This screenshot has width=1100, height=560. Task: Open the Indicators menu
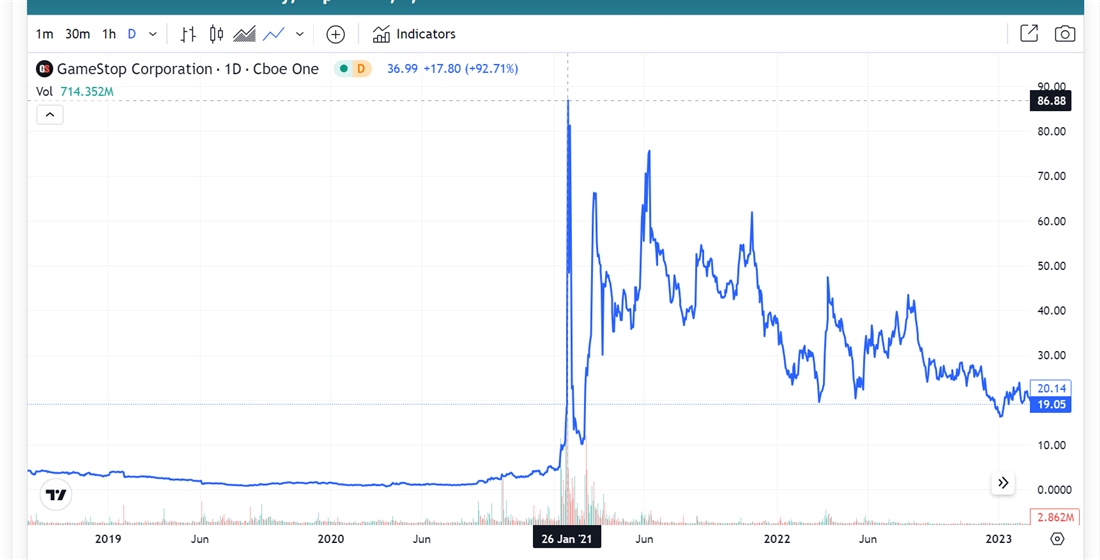click(414, 34)
